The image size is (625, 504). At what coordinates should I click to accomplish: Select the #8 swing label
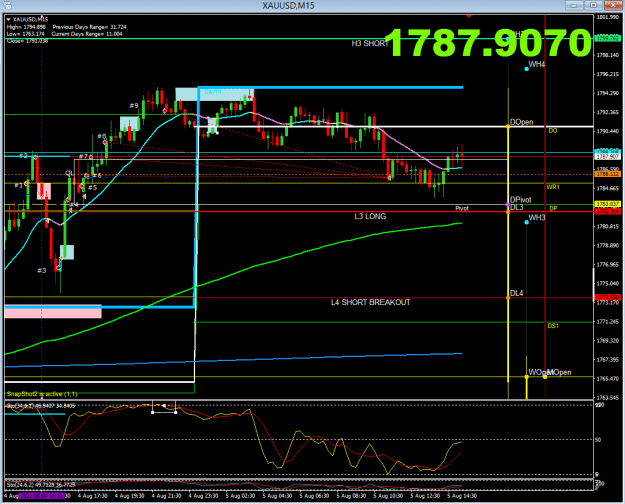coord(102,136)
